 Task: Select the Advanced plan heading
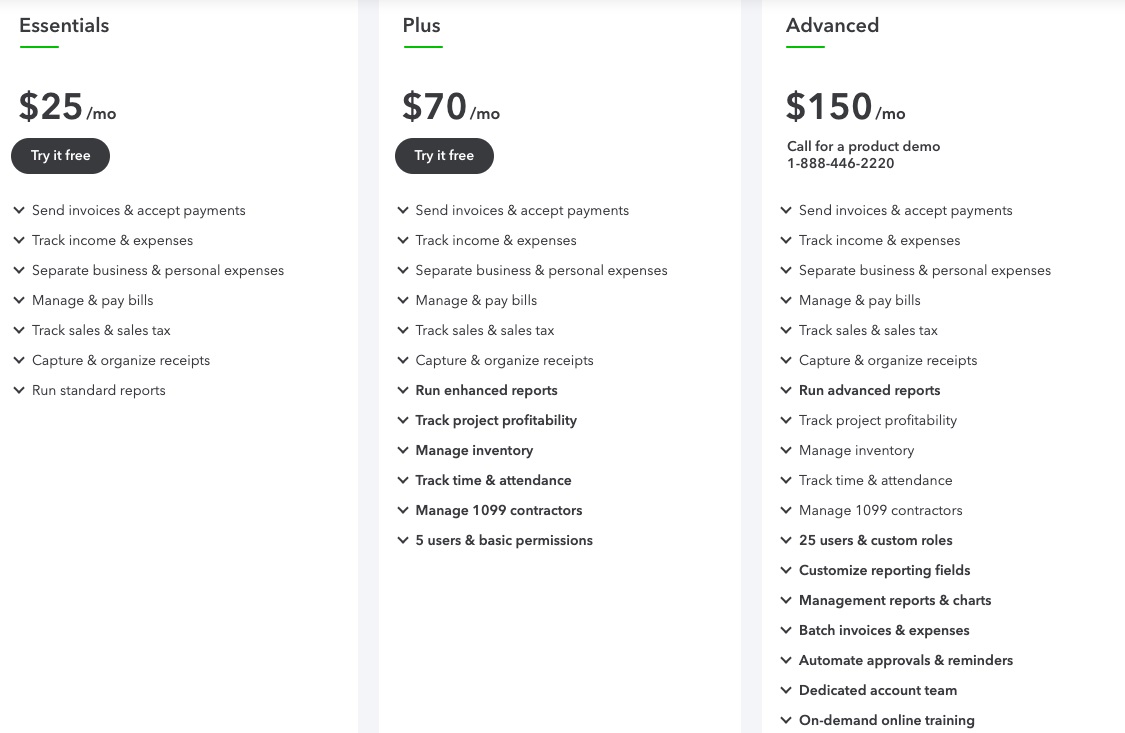click(x=832, y=26)
